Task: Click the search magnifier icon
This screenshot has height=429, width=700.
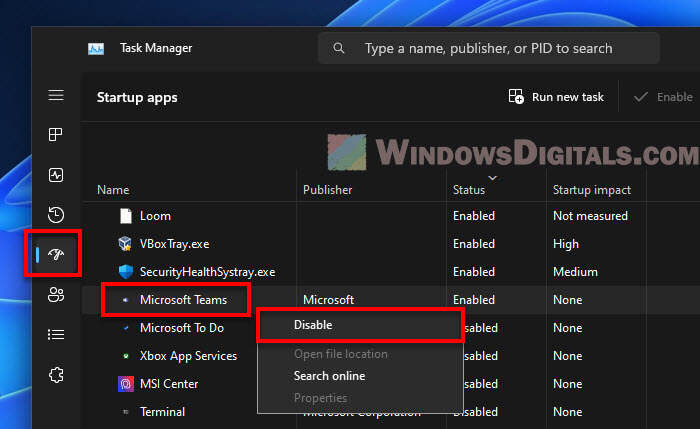Action: (x=339, y=48)
